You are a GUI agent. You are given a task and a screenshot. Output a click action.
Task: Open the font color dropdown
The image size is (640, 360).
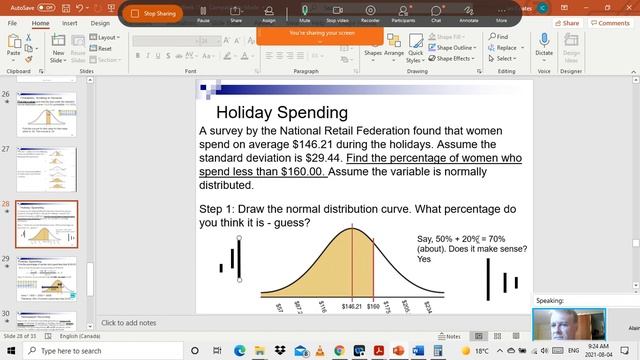(x=253, y=56)
